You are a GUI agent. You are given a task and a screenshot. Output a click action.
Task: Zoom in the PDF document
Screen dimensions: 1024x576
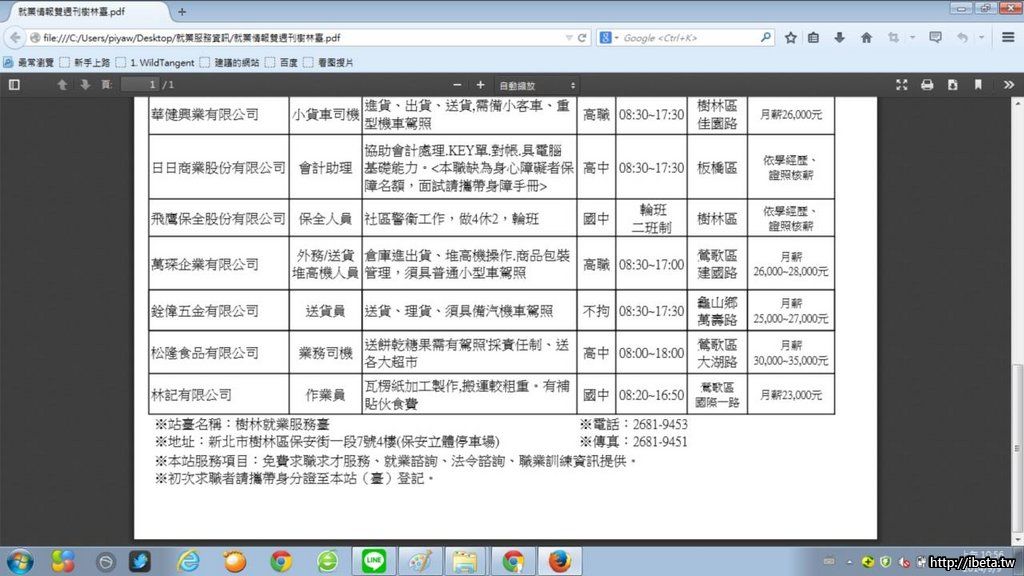[x=480, y=85]
